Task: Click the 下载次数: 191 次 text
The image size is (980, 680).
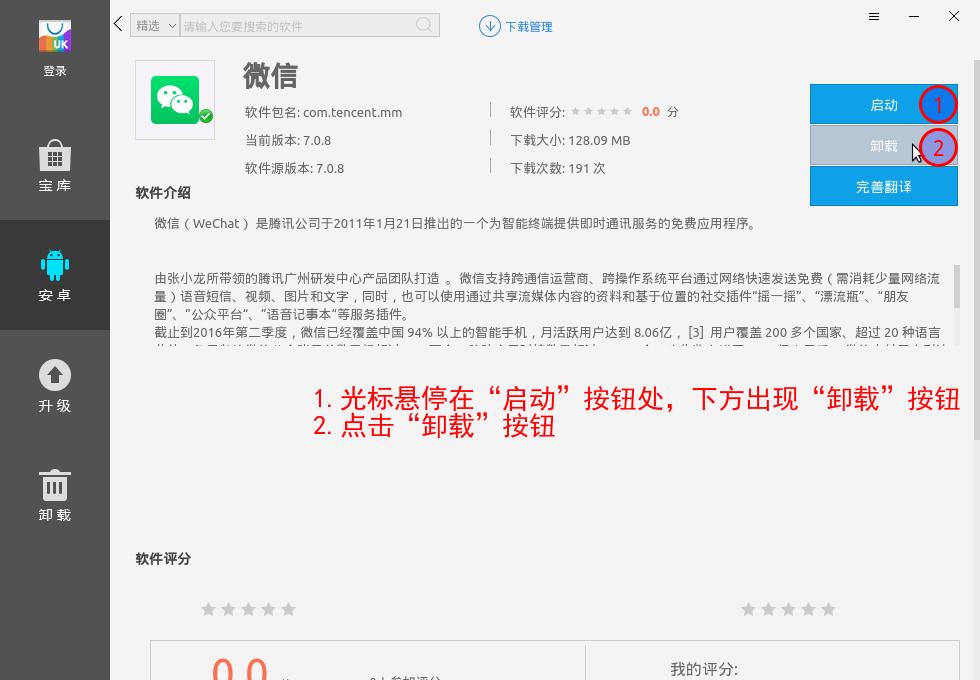Action: [558, 168]
